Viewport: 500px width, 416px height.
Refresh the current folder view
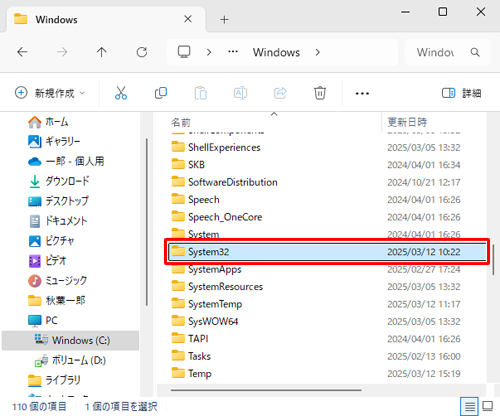pyautogui.click(x=142, y=52)
